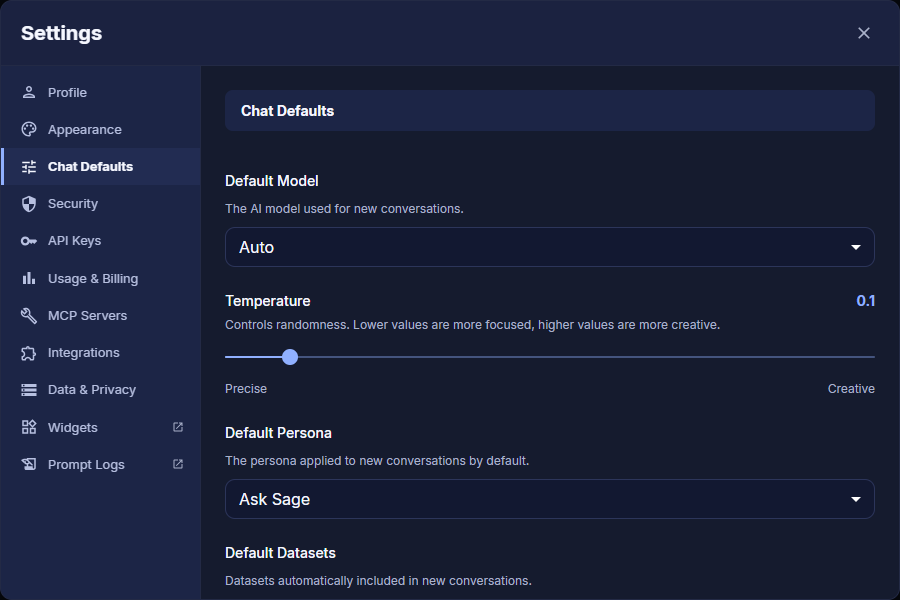Click 'Controls randomness' description text

[x=472, y=325]
